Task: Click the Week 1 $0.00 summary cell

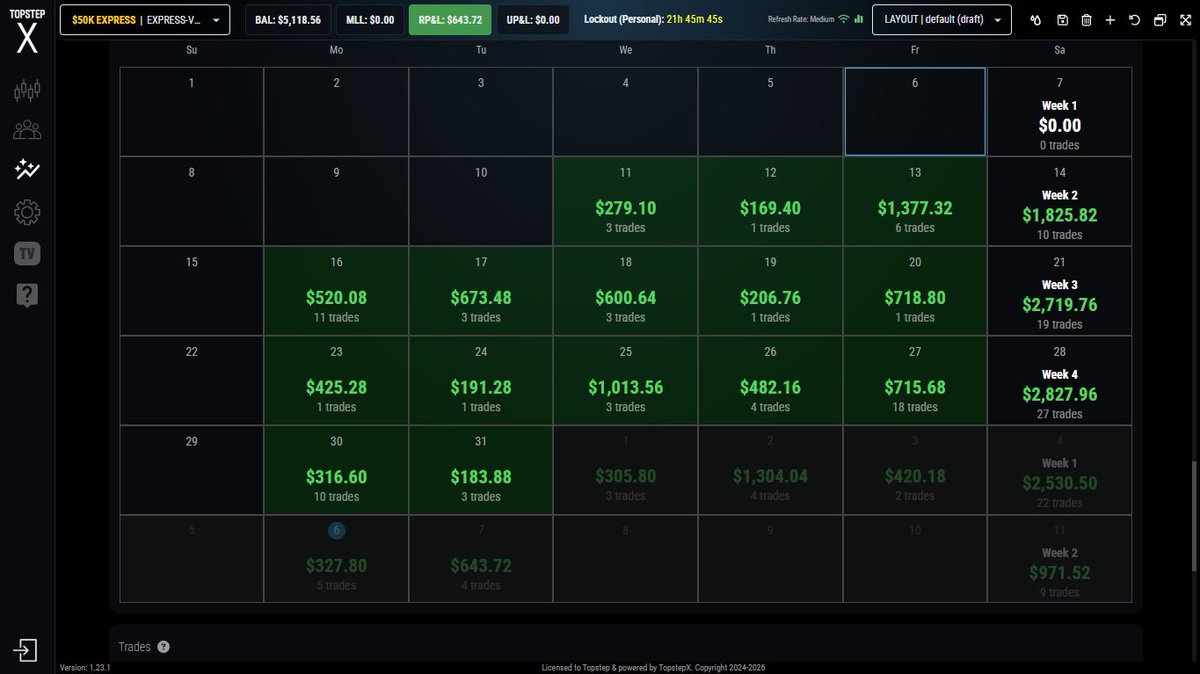Action: point(1060,111)
